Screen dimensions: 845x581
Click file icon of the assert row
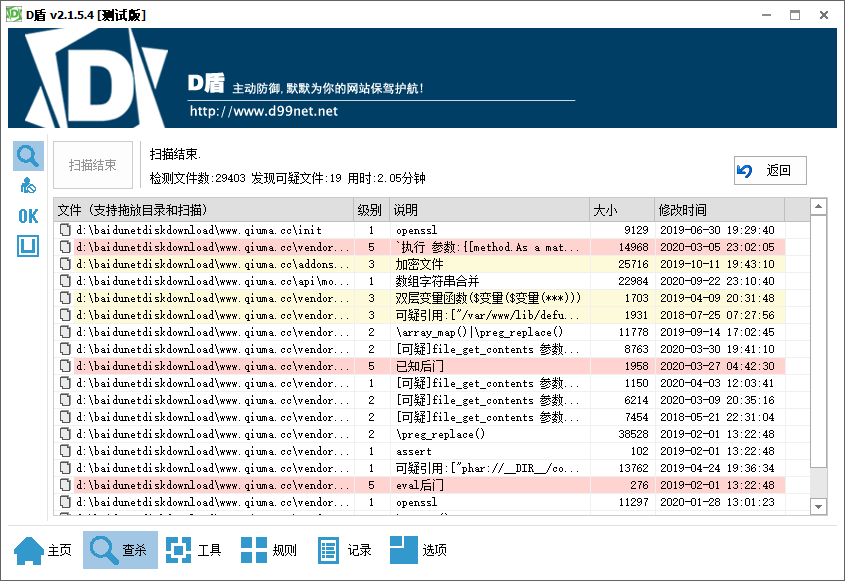65,451
